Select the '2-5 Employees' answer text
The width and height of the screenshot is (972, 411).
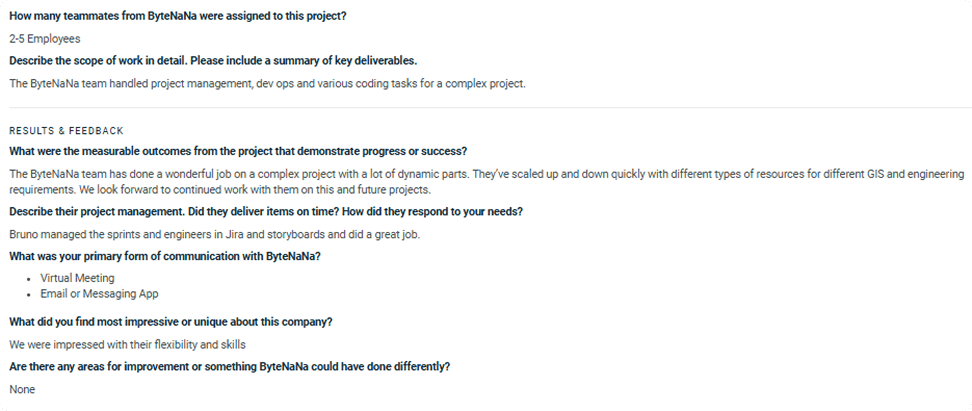(x=45, y=38)
